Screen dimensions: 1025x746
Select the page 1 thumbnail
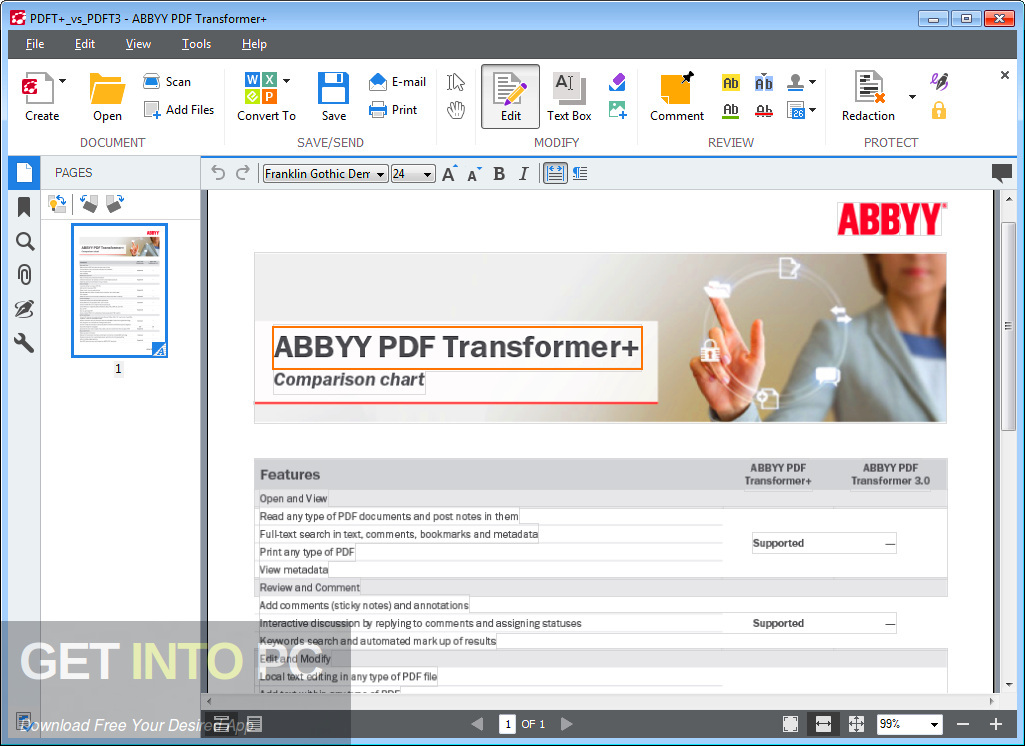(x=119, y=291)
